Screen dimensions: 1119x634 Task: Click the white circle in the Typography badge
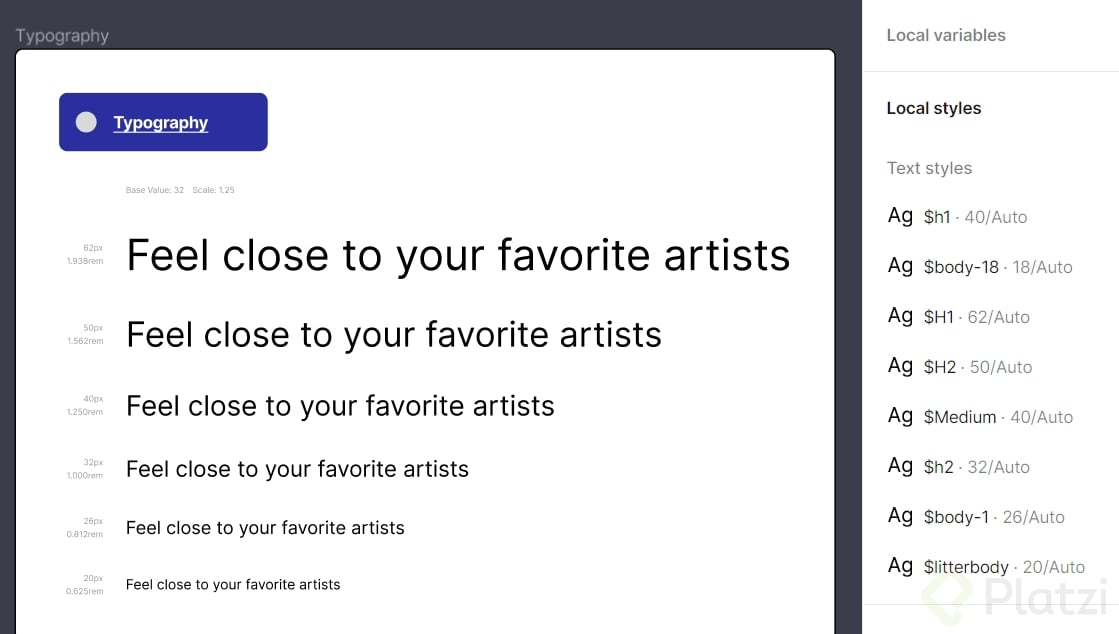(x=87, y=122)
